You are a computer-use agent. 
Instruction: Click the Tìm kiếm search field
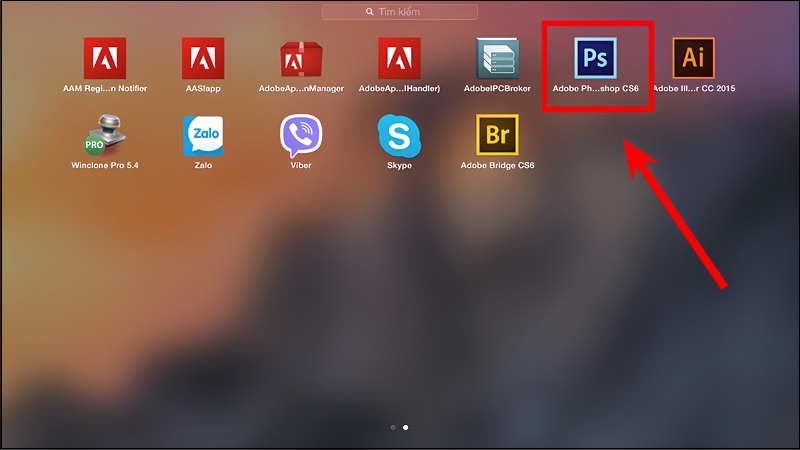pos(400,12)
